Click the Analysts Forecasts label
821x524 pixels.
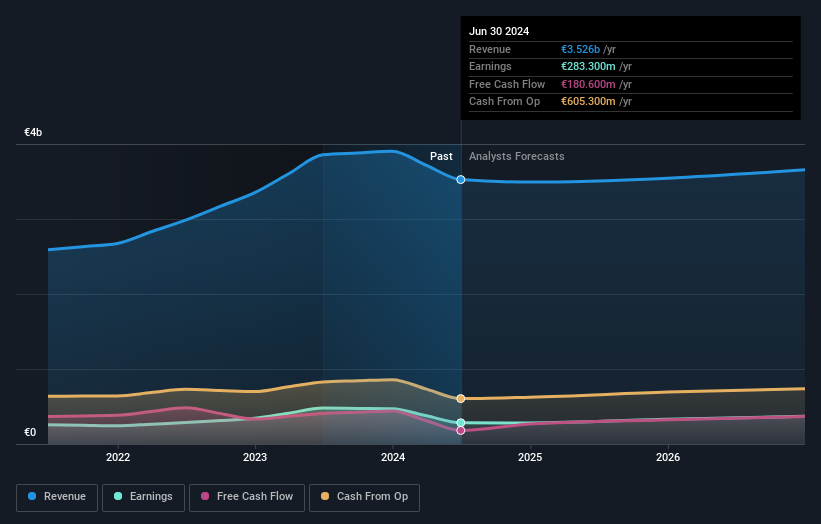(517, 156)
